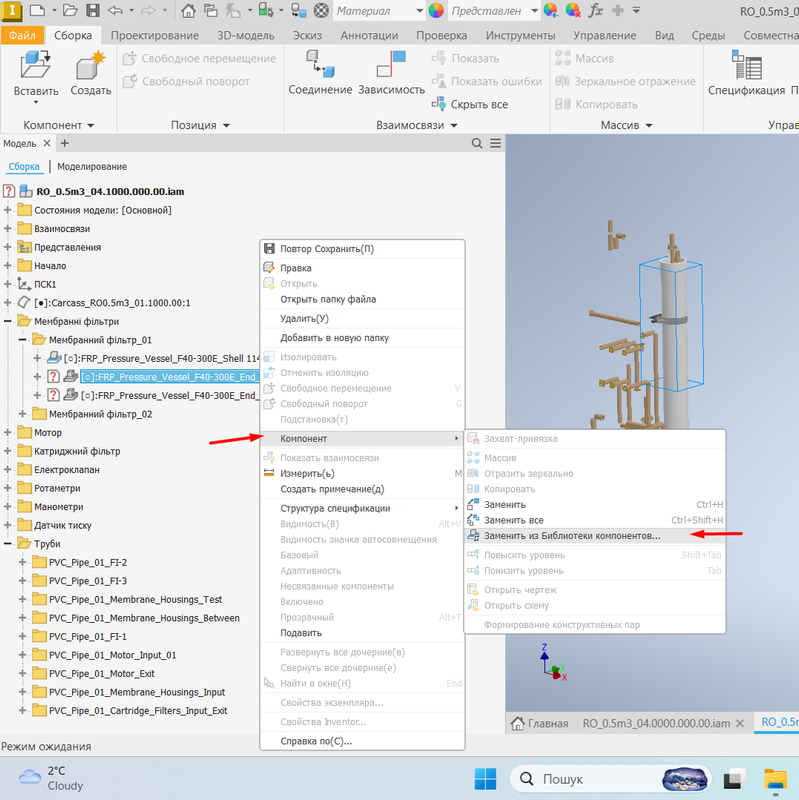Click the New file icon in quick access toolbar
This screenshot has height=800, width=799.
point(37,10)
